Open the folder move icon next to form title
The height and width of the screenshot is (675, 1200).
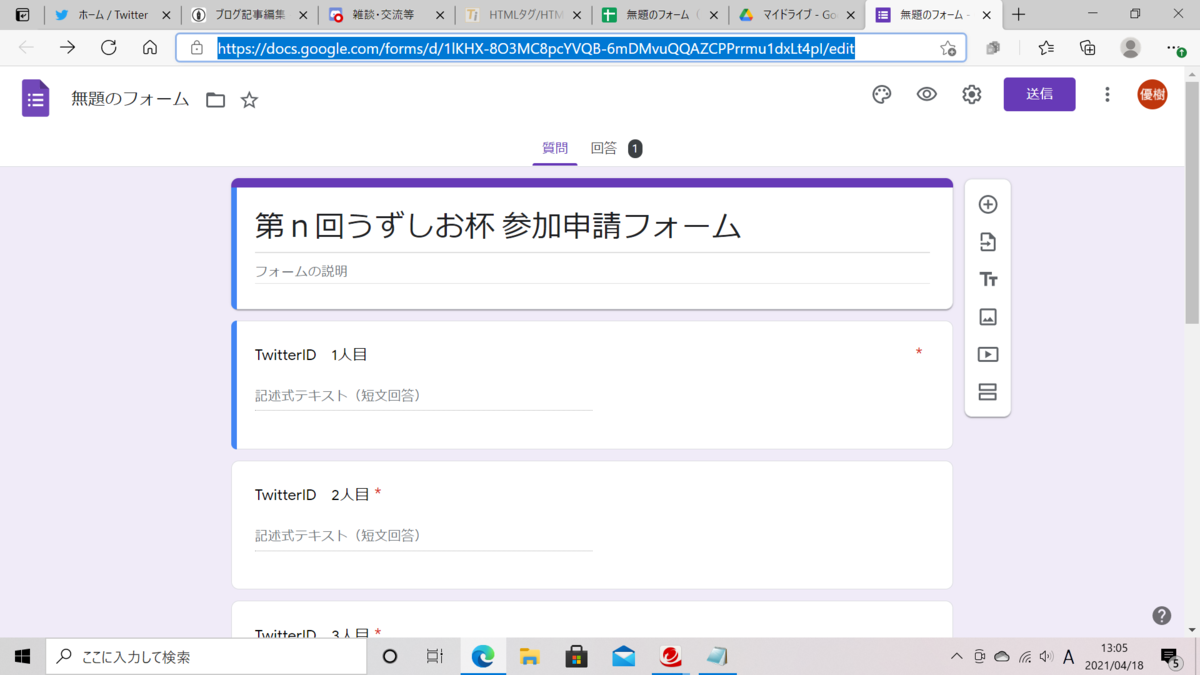[215, 99]
